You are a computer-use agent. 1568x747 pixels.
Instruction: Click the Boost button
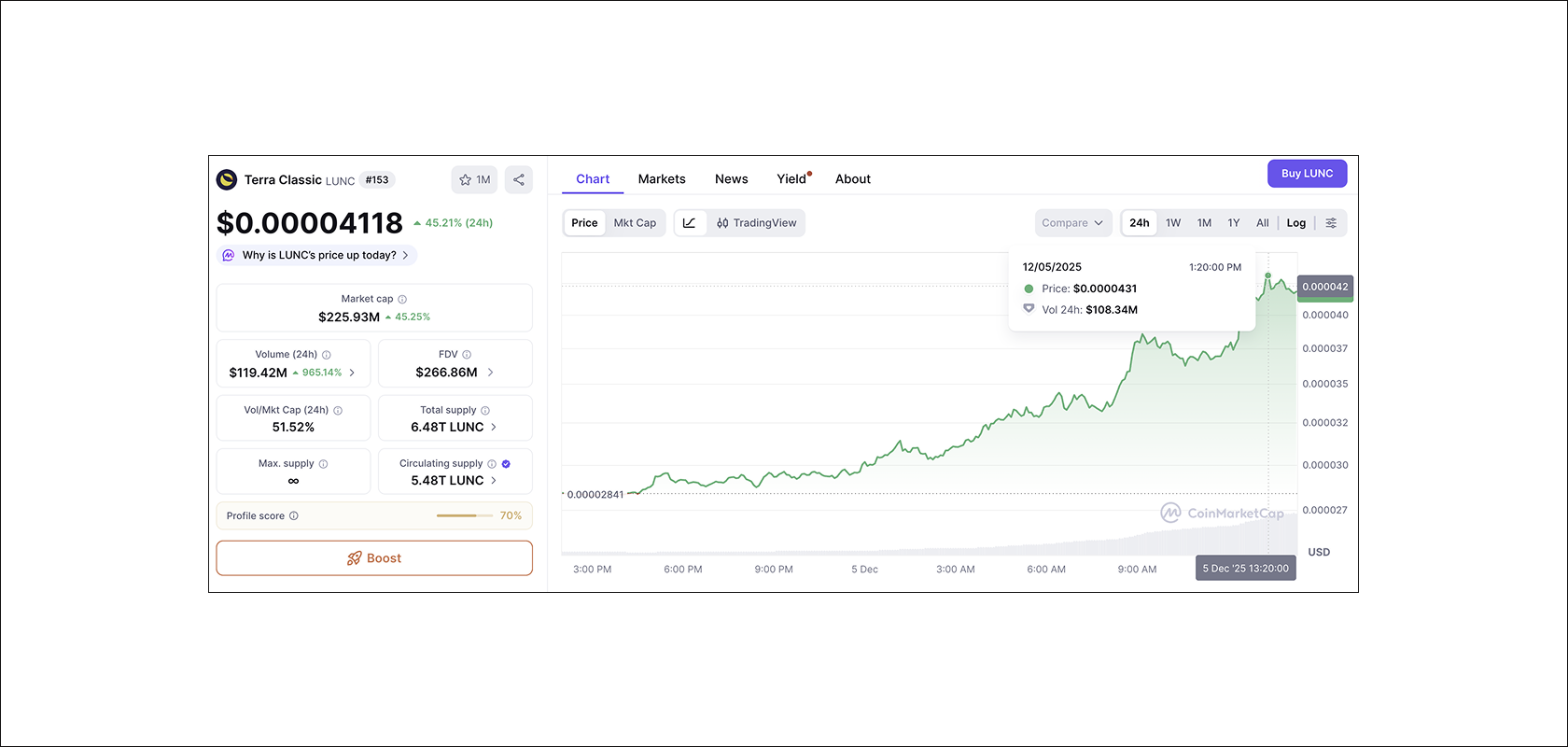(374, 558)
